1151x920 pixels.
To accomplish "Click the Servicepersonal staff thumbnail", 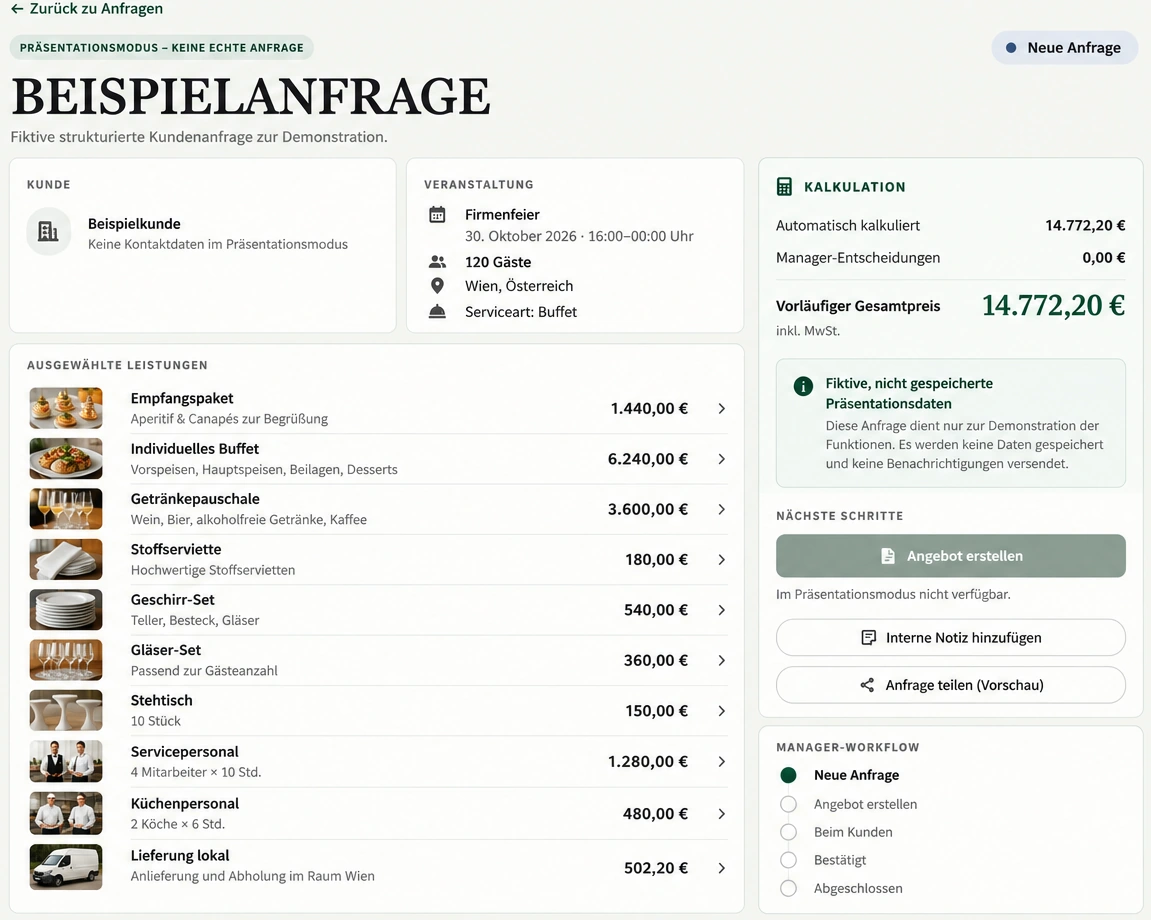I will click(x=66, y=761).
